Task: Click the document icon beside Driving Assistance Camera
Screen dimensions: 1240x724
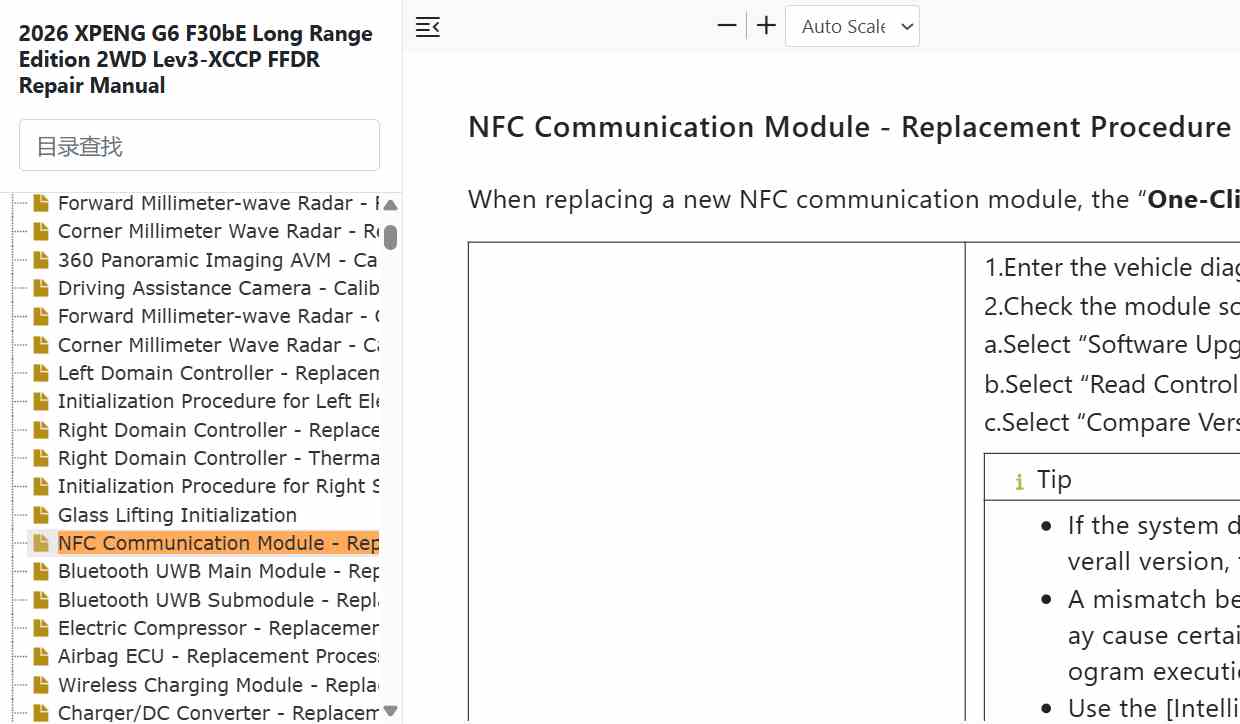Action: coord(41,288)
